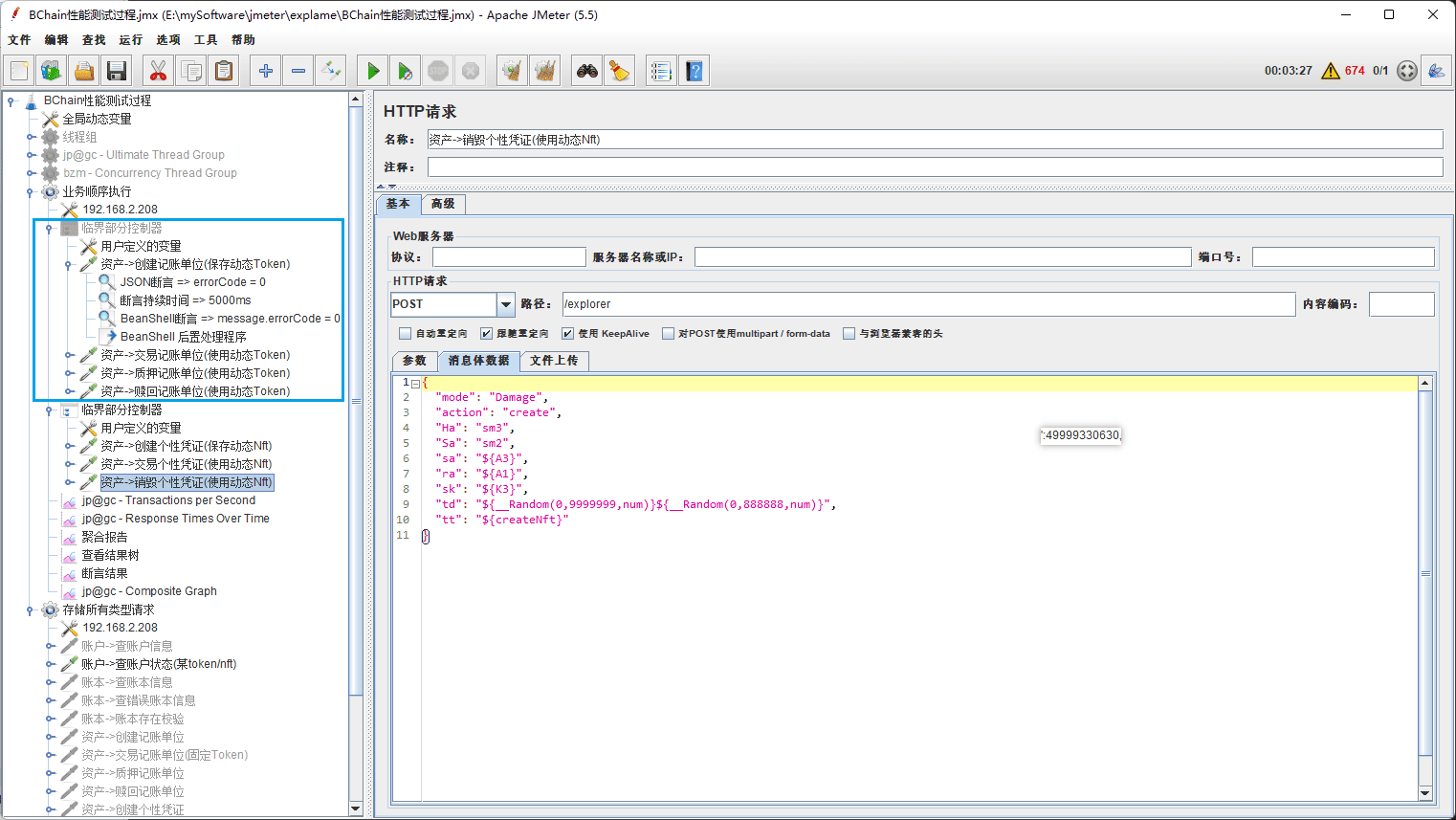
Task: Check the multipart / form-data checkbox
Action: (668, 334)
